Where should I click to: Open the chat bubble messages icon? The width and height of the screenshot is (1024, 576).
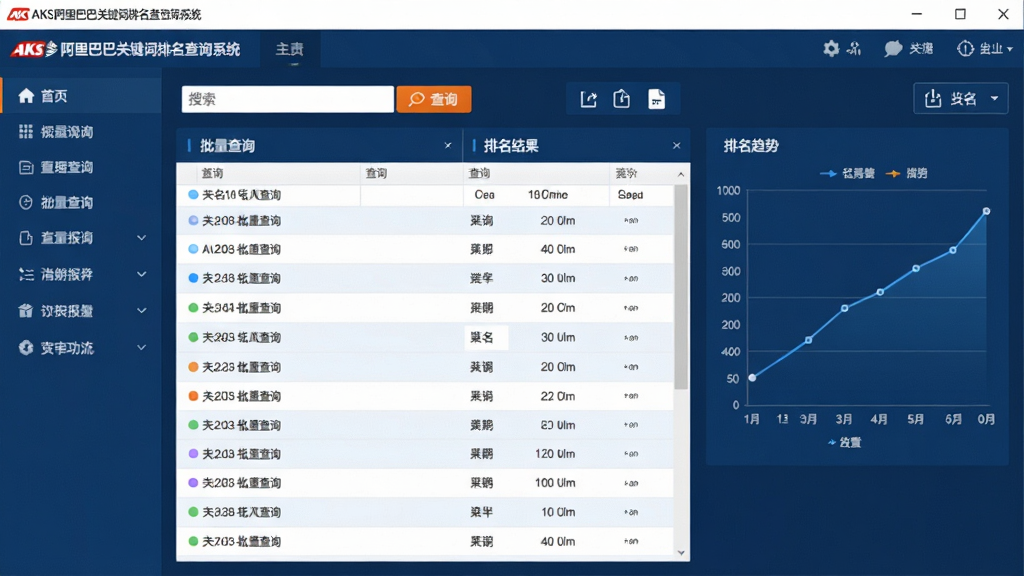tap(893, 48)
